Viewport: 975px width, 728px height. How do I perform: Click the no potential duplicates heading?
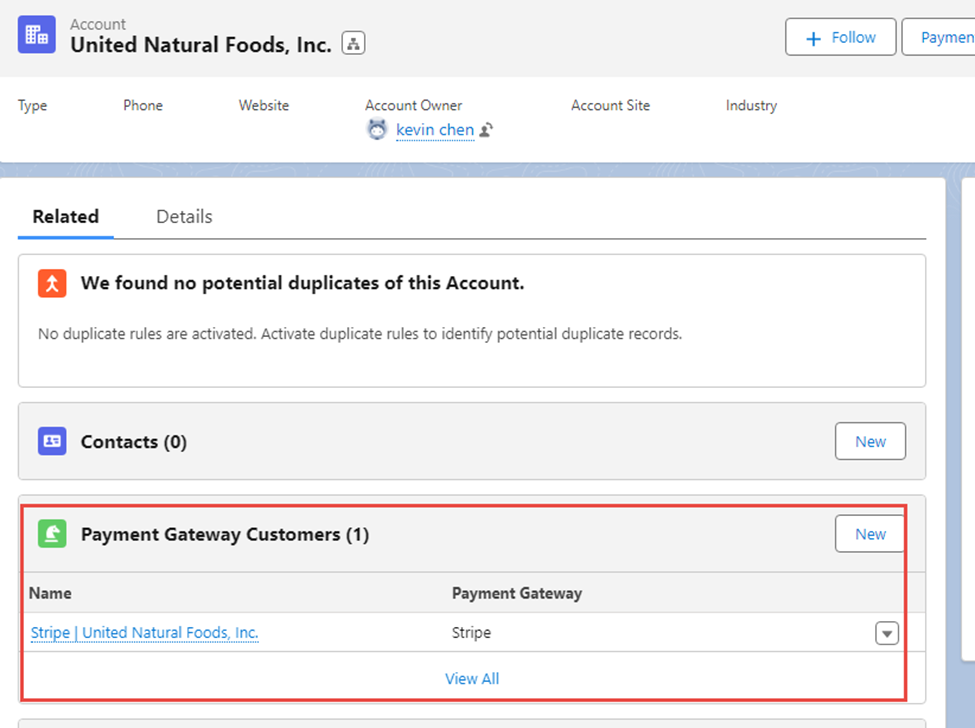pos(302,283)
